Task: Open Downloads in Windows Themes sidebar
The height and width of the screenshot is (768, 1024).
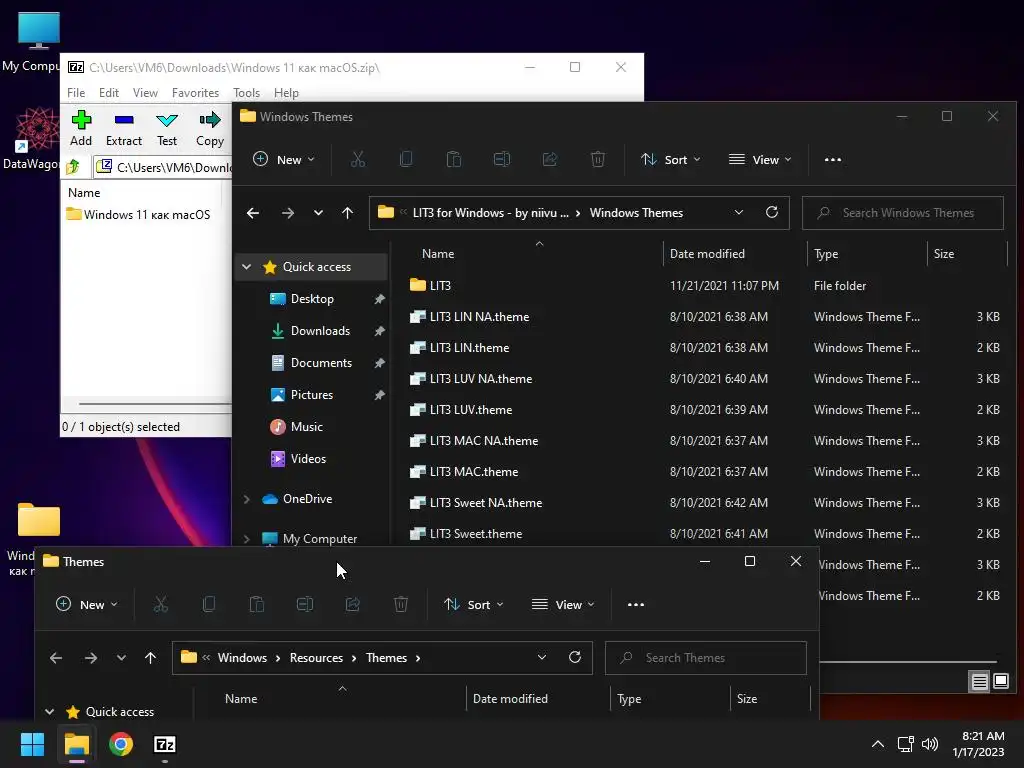Action: click(320, 330)
